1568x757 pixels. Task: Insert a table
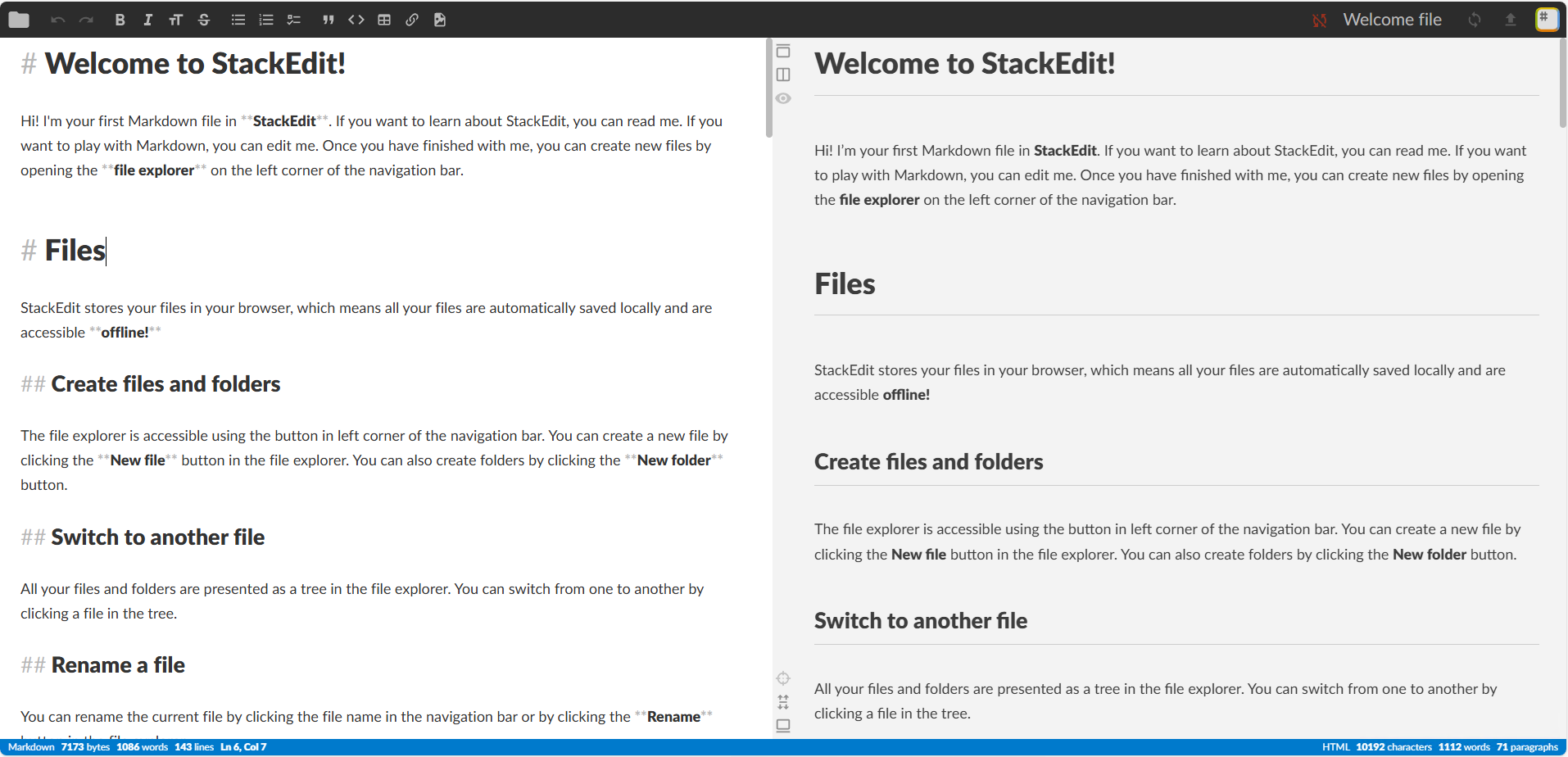384,20
